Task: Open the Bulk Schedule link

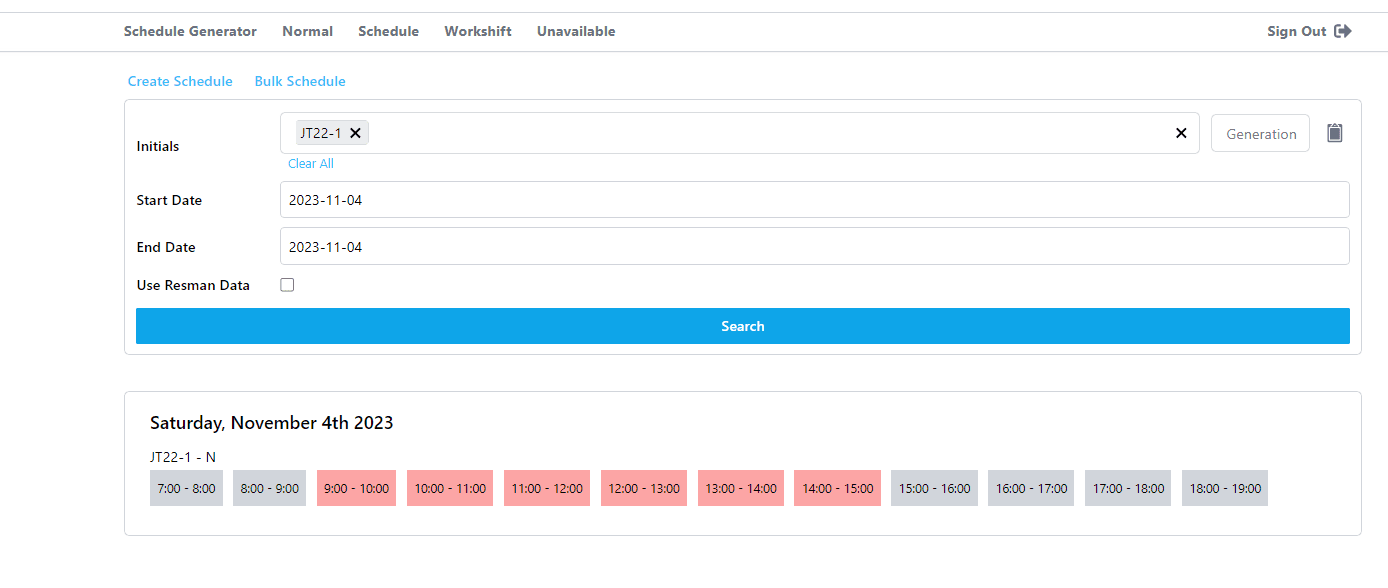Action: [300, 81]
